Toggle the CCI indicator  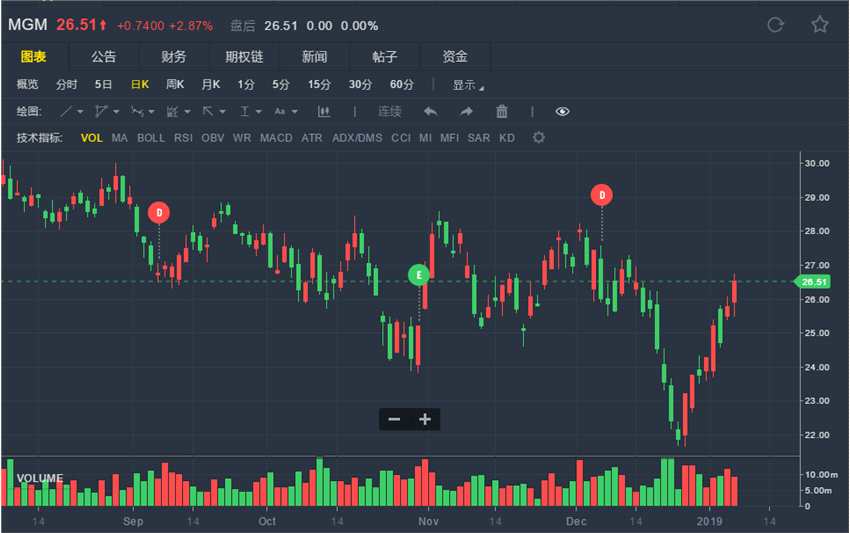[x=401, y=138]
